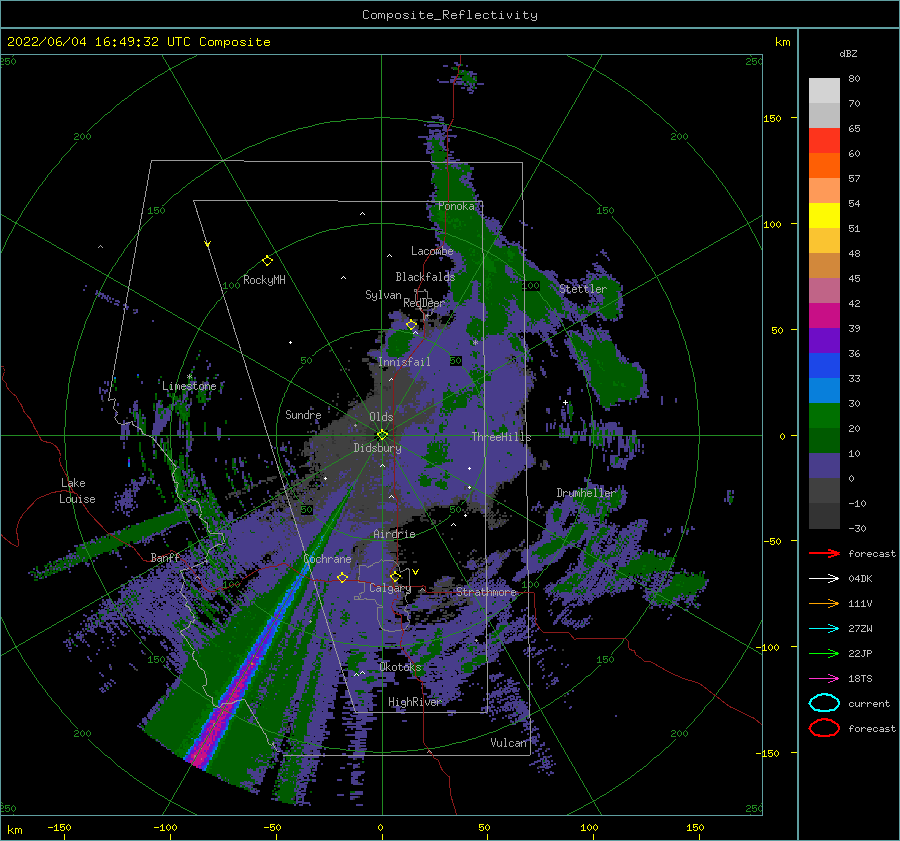Select the magenta 39-42 dBZ swatch
The height and width of the screenshot is (841, 900).
pos(824,316)
